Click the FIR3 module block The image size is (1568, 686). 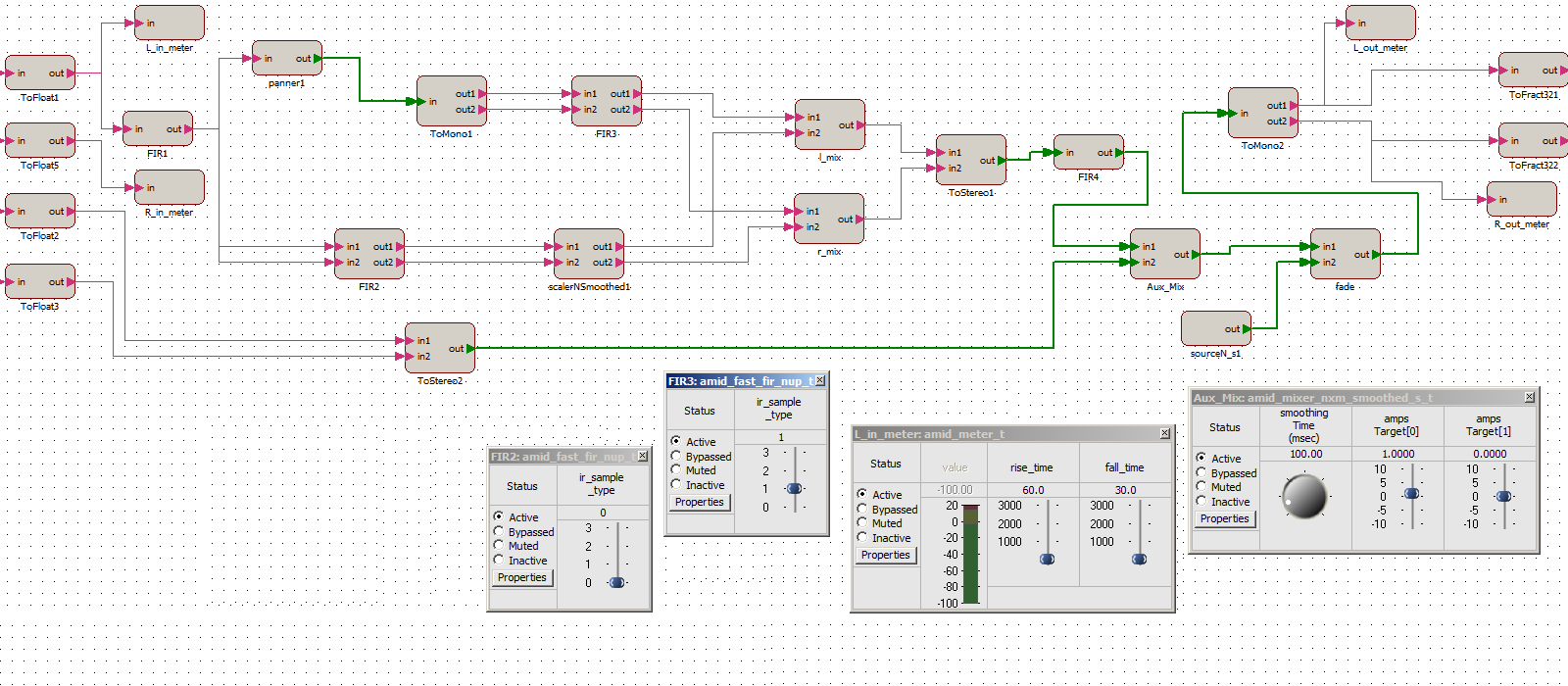(x=607, y=101)
